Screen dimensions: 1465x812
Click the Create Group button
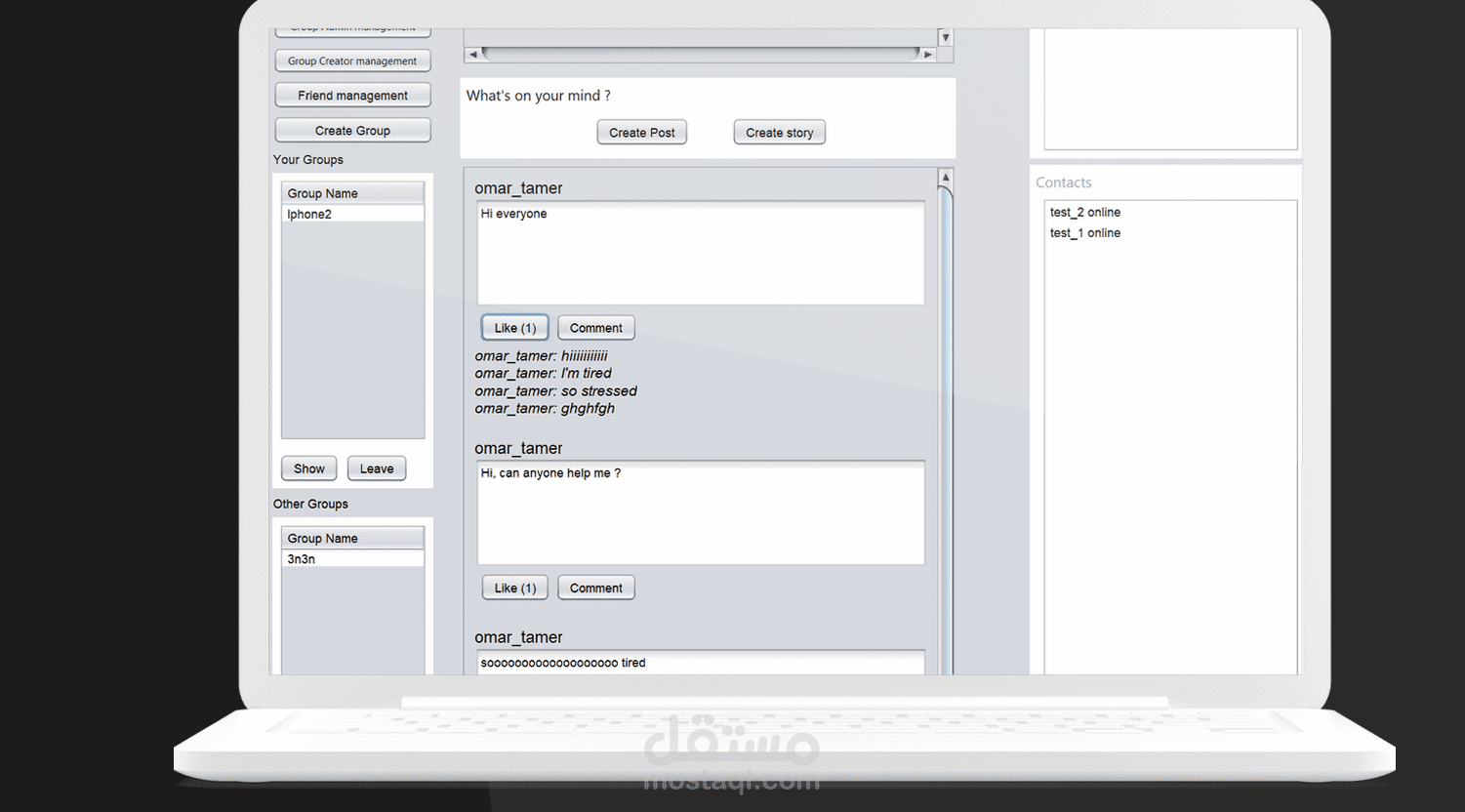(352, 131)
